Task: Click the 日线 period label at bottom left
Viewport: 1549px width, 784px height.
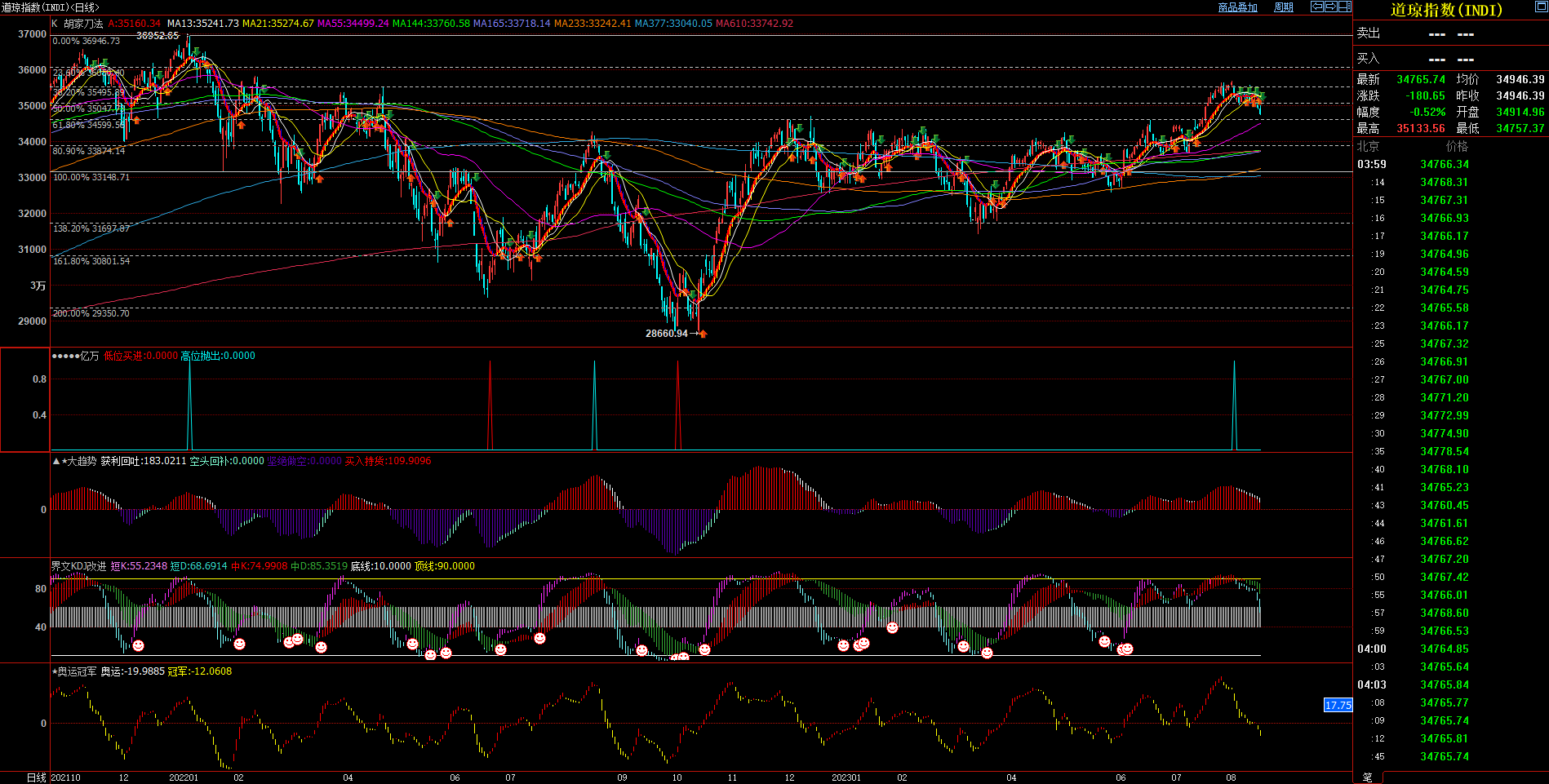Action: [x=36, y=777]
